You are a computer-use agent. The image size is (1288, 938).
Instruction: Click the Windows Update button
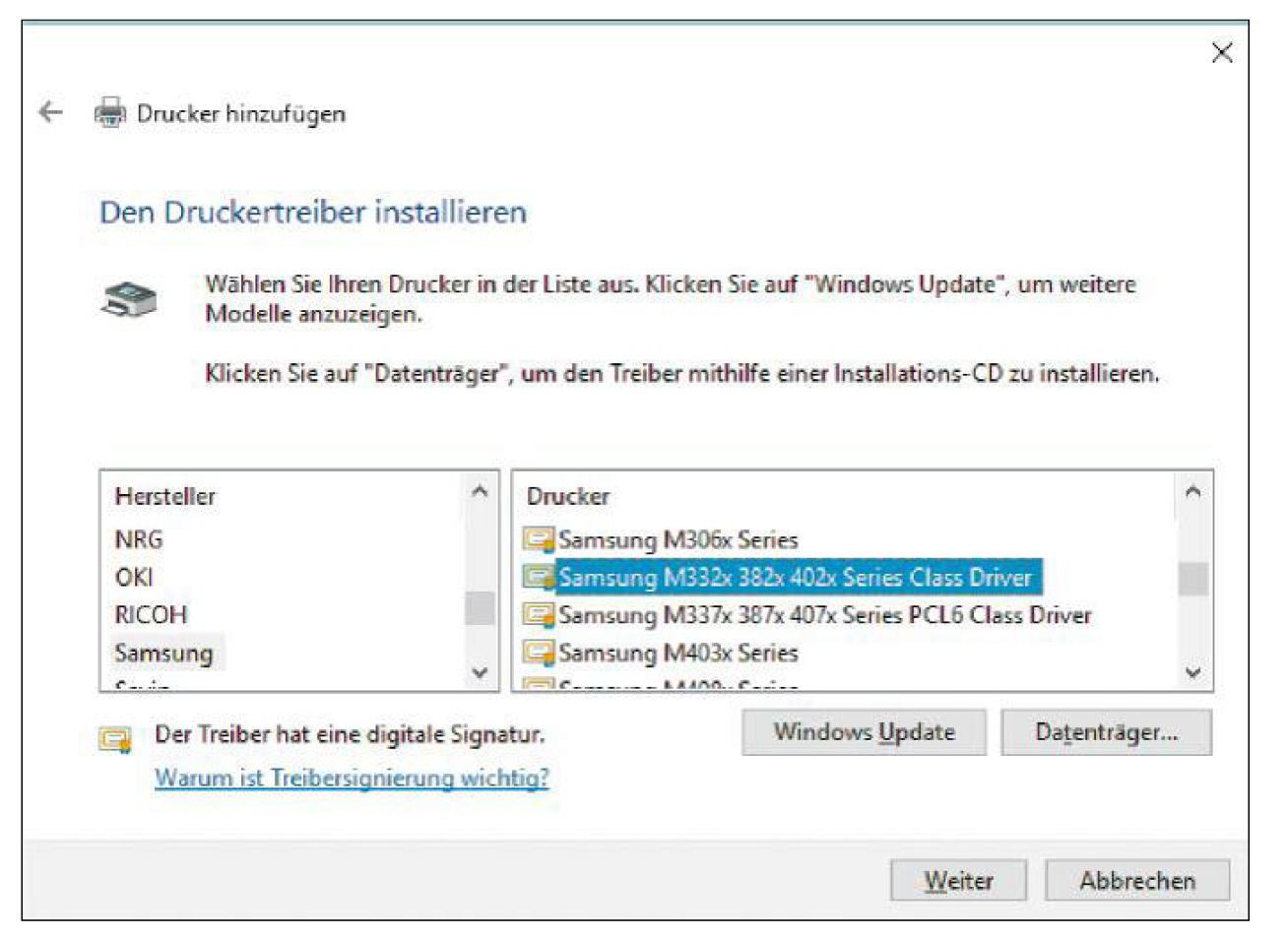pyautogui.click(x=864, y=732)
